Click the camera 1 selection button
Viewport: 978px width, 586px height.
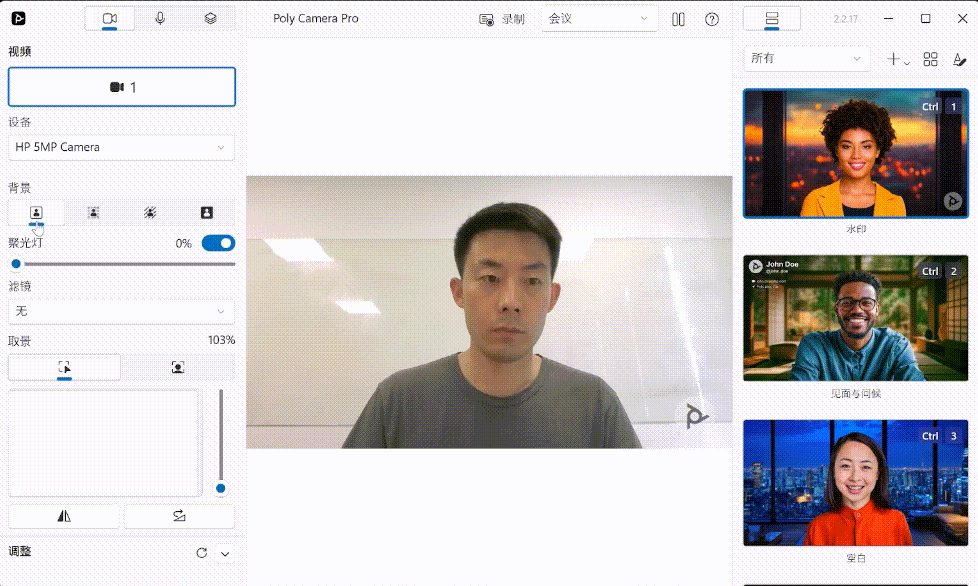click(121, 87)
